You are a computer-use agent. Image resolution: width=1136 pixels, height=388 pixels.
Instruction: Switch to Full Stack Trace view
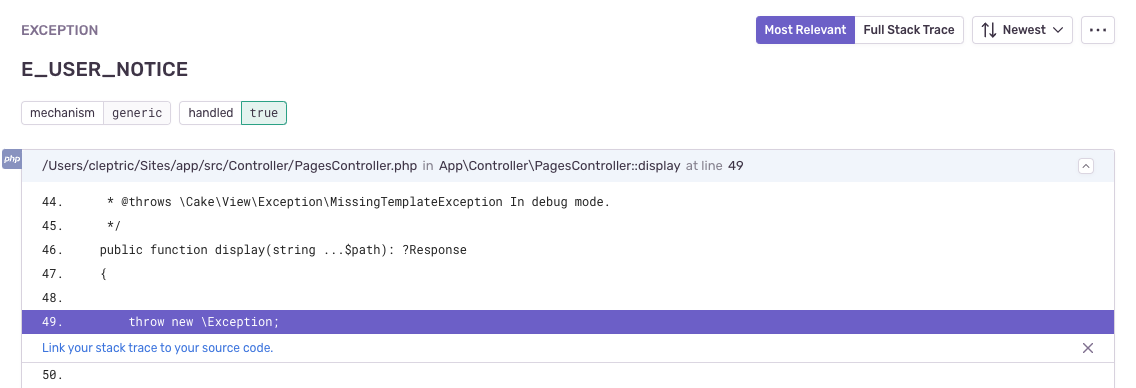(x=909, y=30)
